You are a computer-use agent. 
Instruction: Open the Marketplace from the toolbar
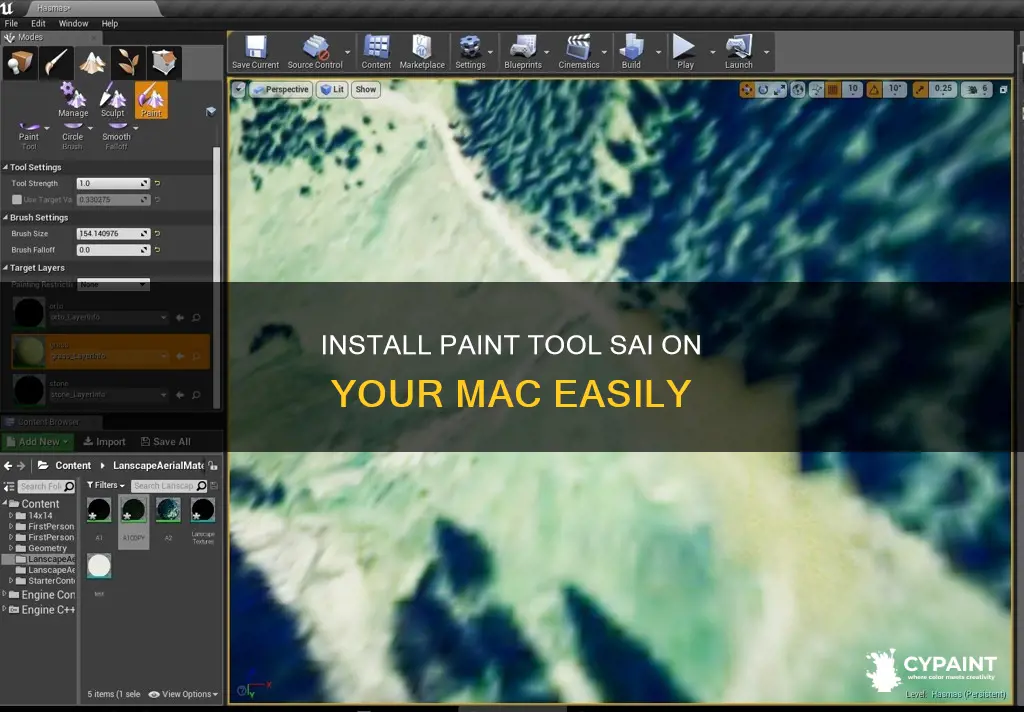click(x=422, y=52)
